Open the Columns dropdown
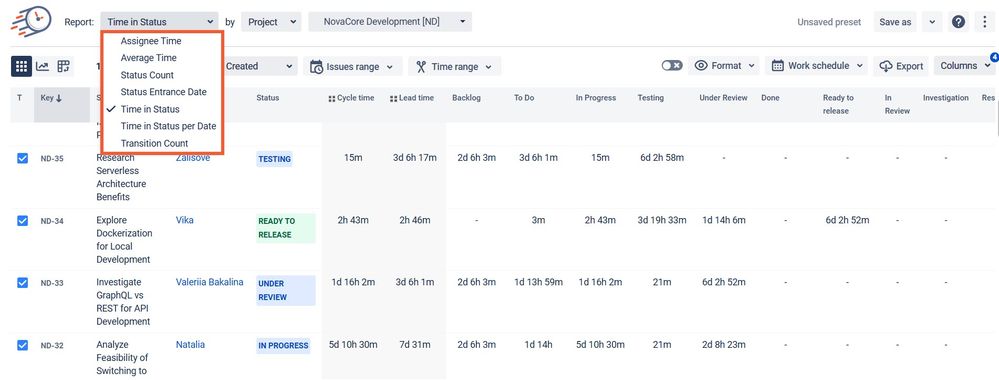This screenshot has width=999, height=380. click(964, 66)
